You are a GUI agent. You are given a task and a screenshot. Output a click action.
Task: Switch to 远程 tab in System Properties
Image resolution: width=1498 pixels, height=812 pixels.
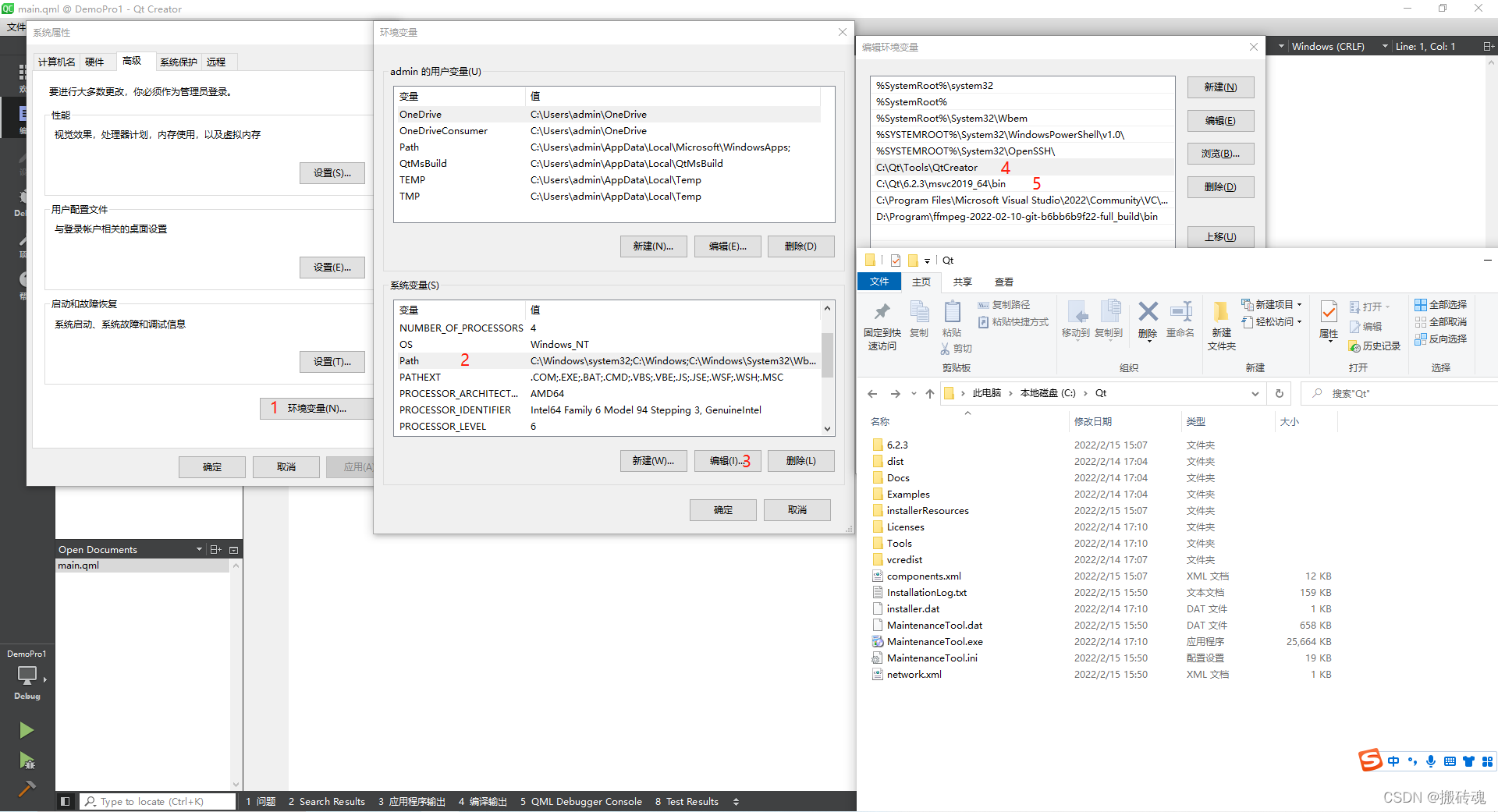point(216,62)
